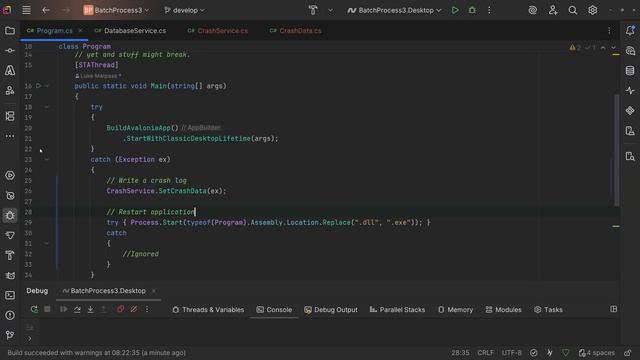Open the main hamburger menu
The height and width of the screenshot is (360, 640).
26,10
